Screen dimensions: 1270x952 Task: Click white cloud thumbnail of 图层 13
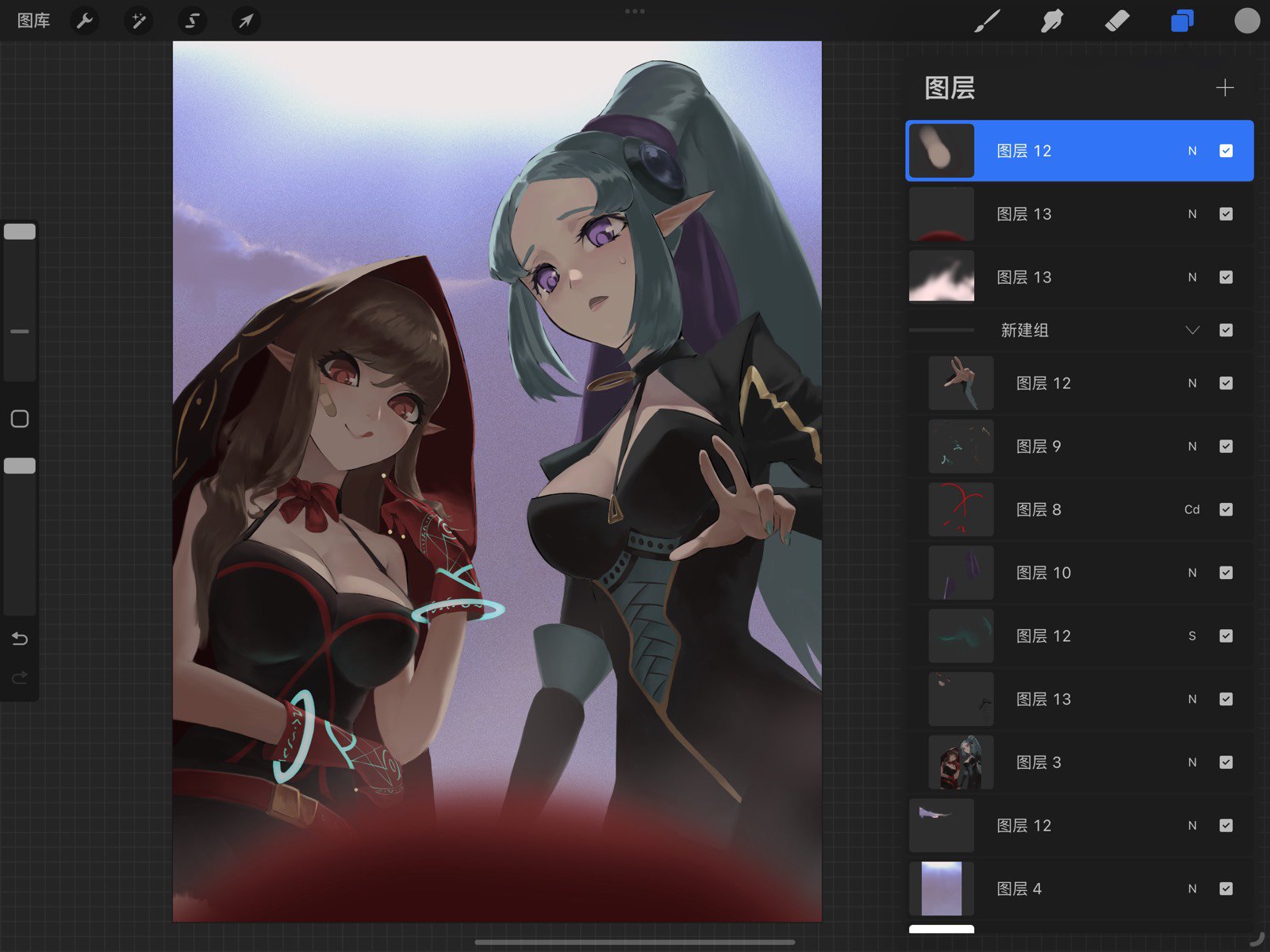tap(941, 277)
